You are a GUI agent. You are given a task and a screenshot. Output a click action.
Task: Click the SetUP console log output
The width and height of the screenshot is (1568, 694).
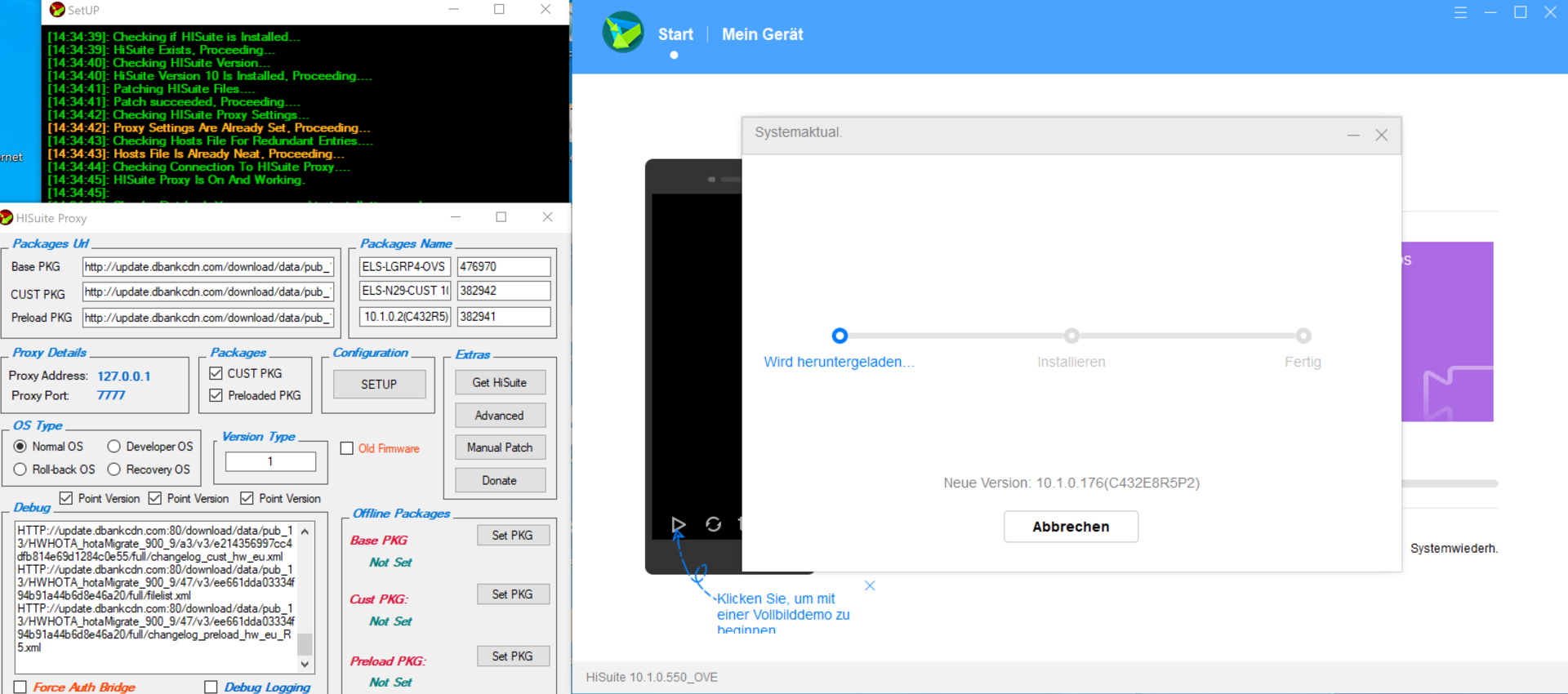pyautogui.click(x=305, y=113)
